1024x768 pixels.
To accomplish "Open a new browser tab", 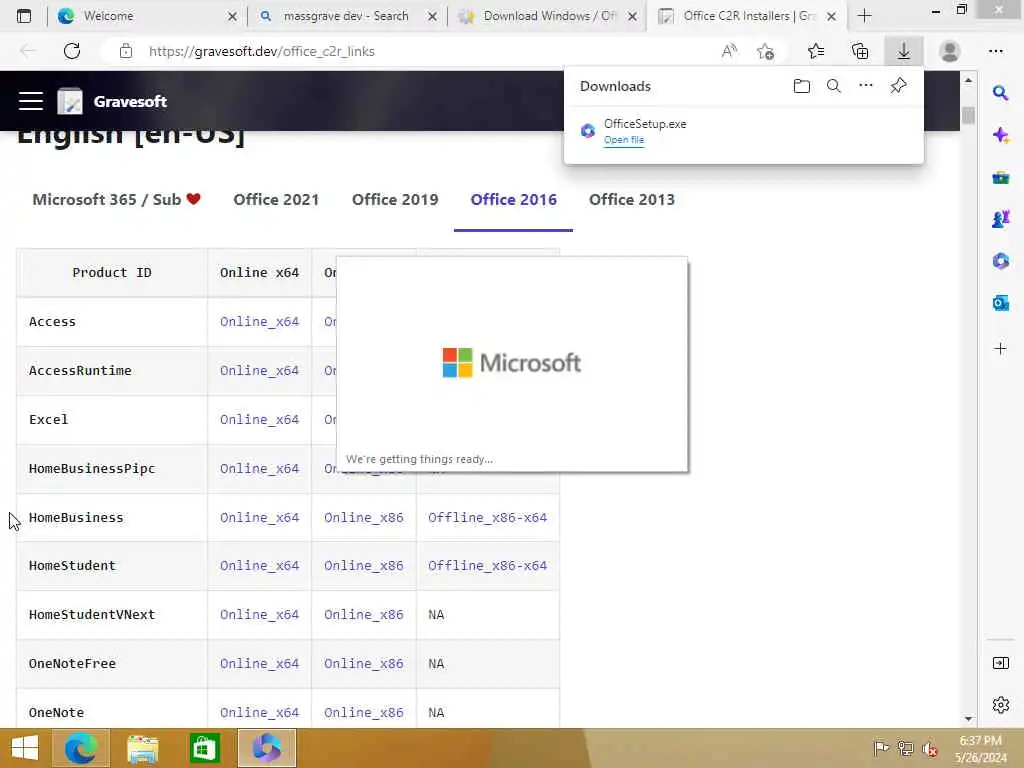I will pyautogui.click(x=865, y=16).
